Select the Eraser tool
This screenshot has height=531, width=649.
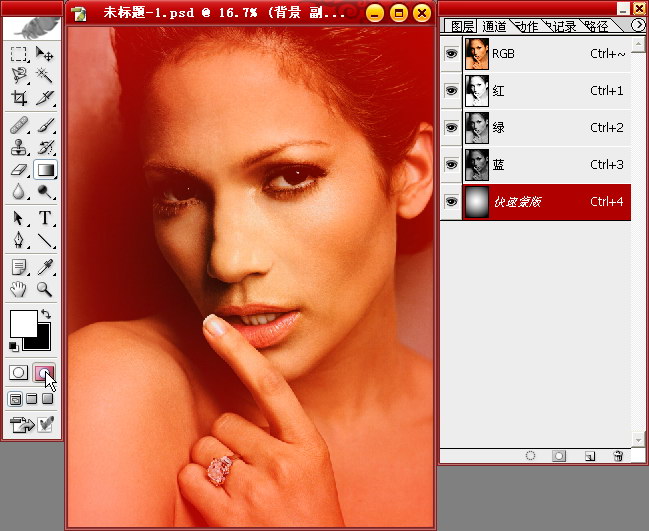click(18, 170)
